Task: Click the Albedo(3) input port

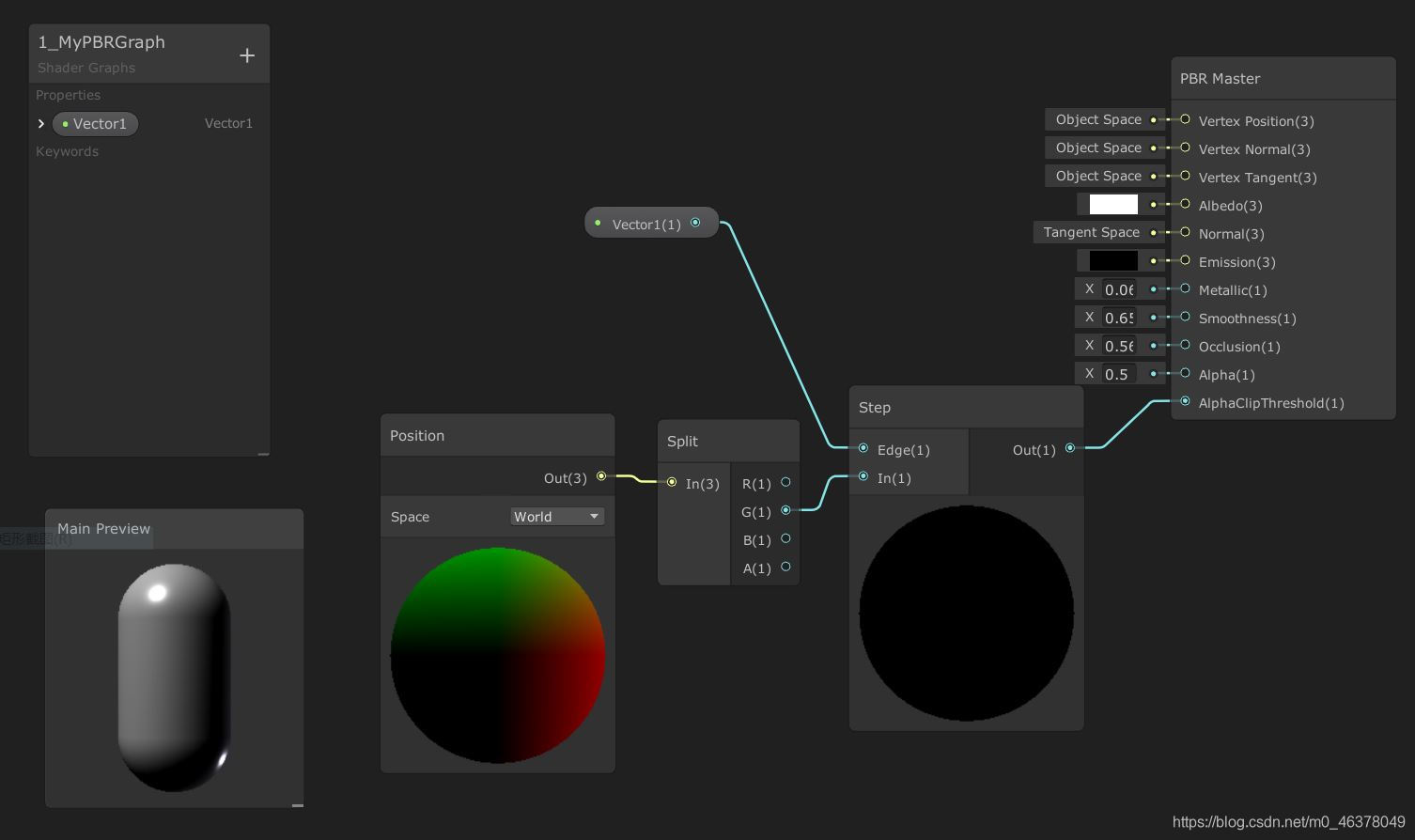Action: pos(1185,204)
